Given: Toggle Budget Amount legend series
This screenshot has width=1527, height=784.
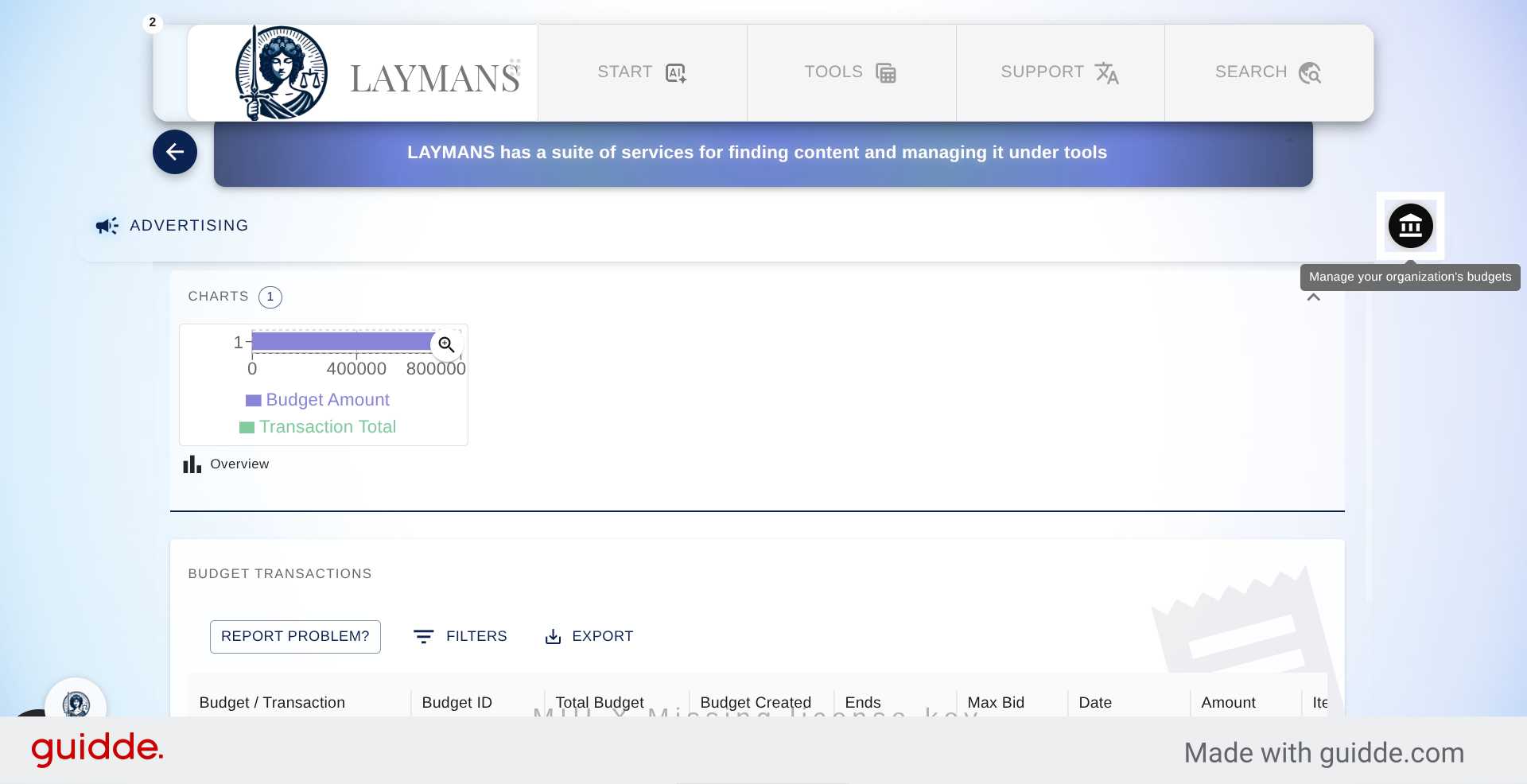Looking at the screenshot, I should click(318, 400).
